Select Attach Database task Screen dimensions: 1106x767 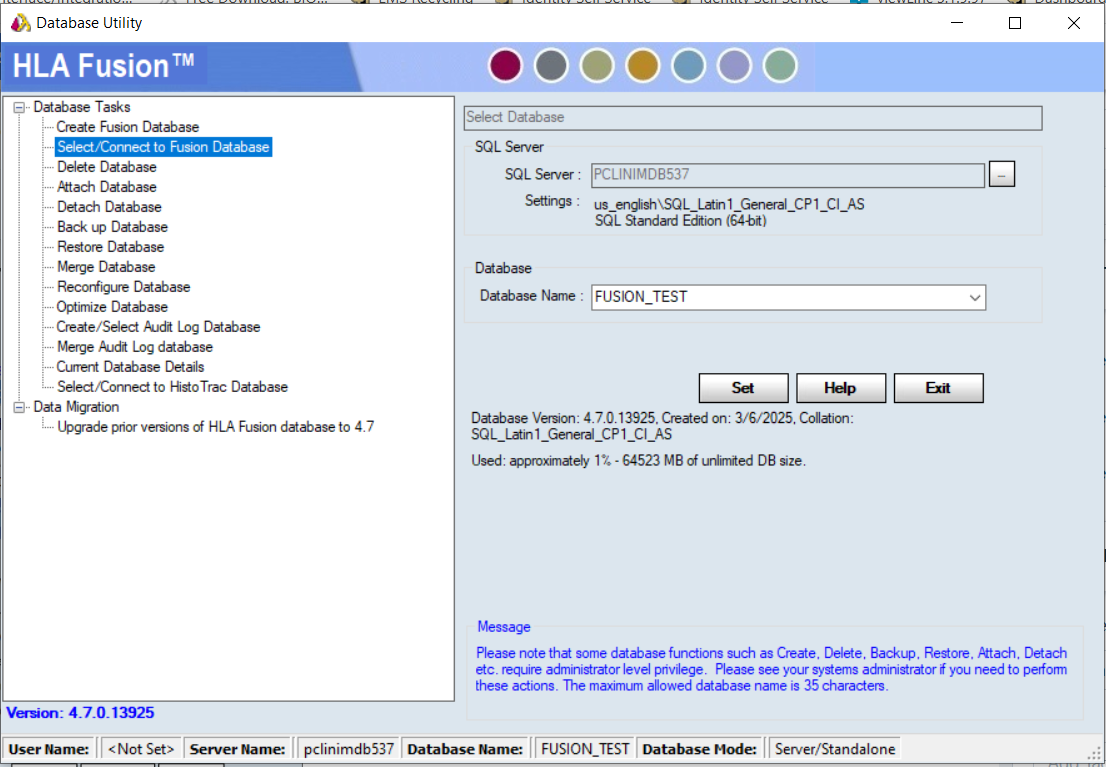107,187
